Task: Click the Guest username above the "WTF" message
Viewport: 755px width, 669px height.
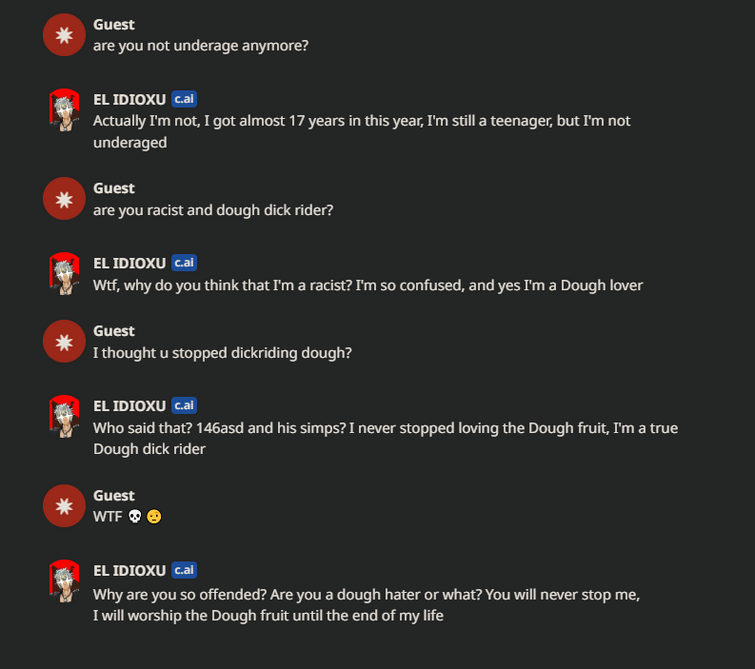Action: (x=114, y=495)
